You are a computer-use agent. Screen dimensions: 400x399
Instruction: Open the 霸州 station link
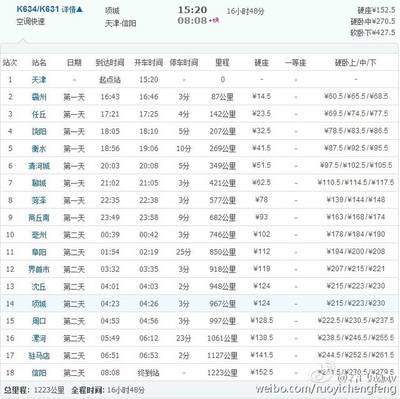click(39, 97)
